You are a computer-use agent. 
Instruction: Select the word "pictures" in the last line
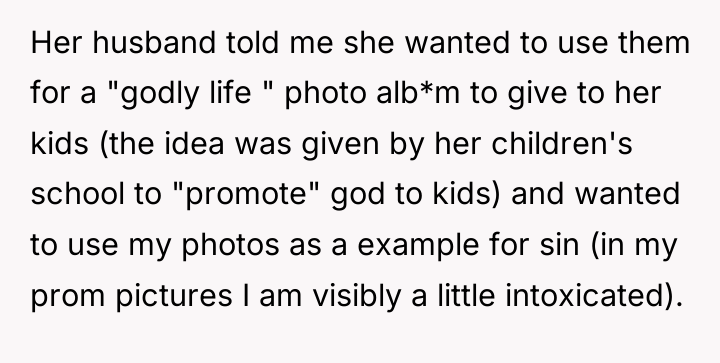coord(174,296)
